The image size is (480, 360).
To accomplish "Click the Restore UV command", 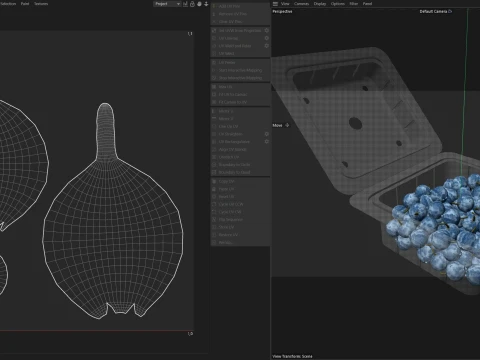I will pyautogui.click(x=240, y=235).
